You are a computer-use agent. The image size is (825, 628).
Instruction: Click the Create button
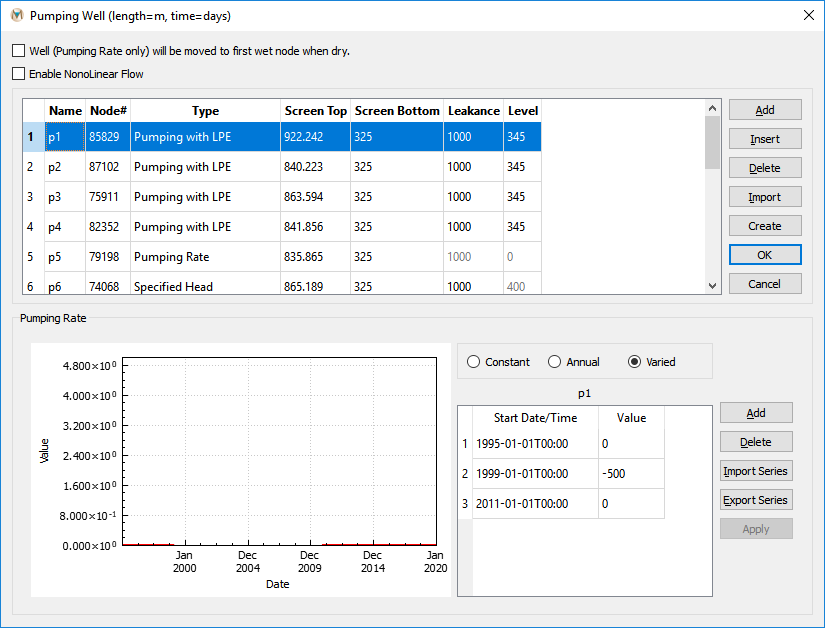pos(765,226)
